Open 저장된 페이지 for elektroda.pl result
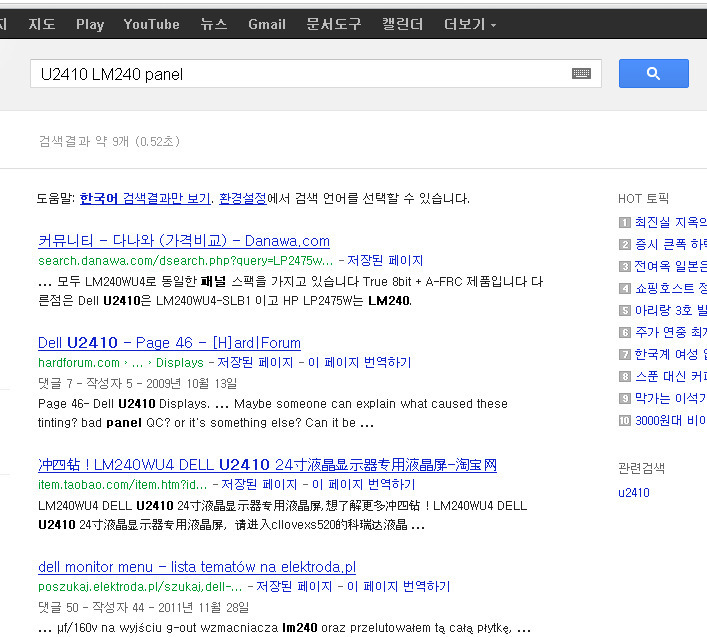Screen dimensions: 707x637 pos(294,587)
